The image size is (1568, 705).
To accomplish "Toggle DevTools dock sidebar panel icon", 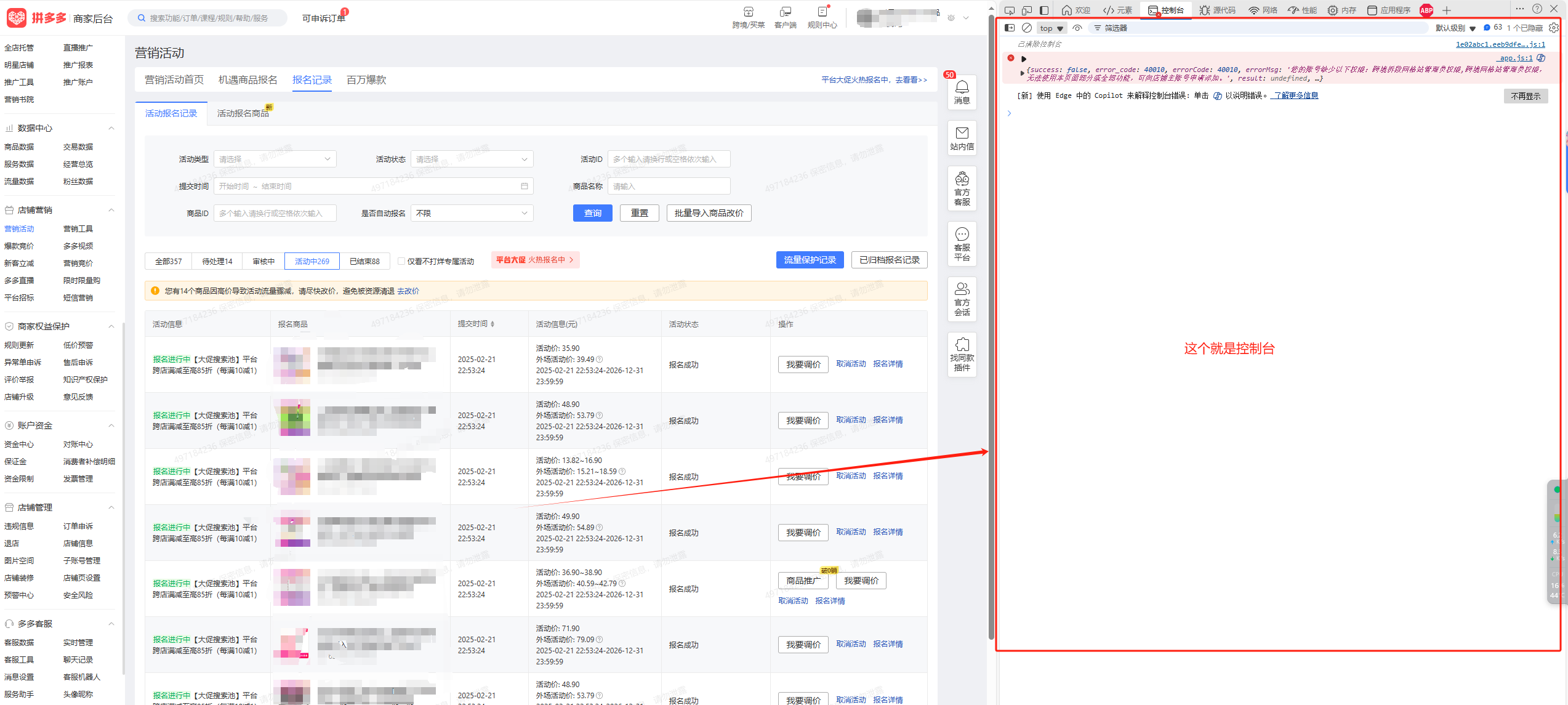I will point(1044,10).
